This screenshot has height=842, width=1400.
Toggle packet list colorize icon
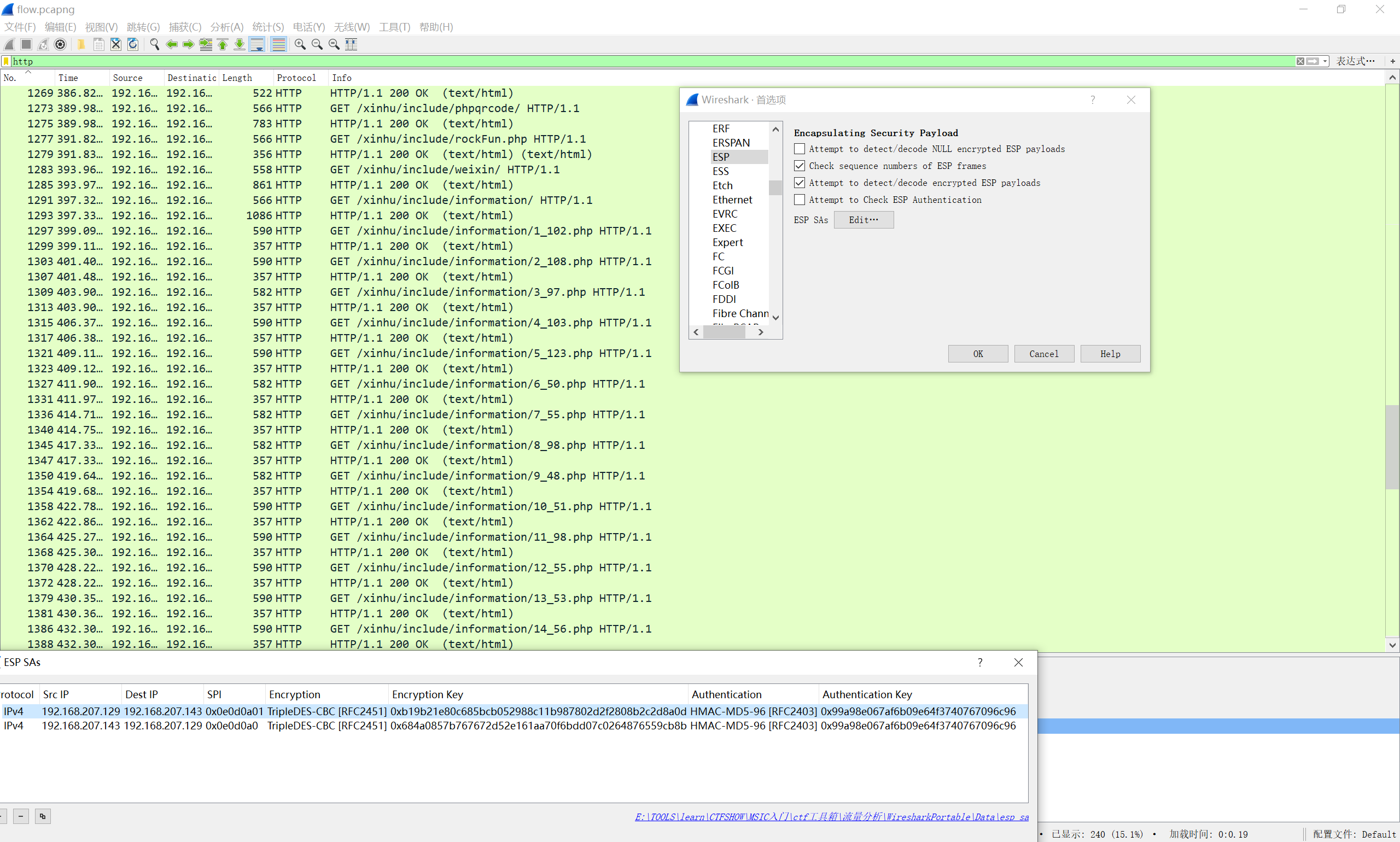point(279,44)
